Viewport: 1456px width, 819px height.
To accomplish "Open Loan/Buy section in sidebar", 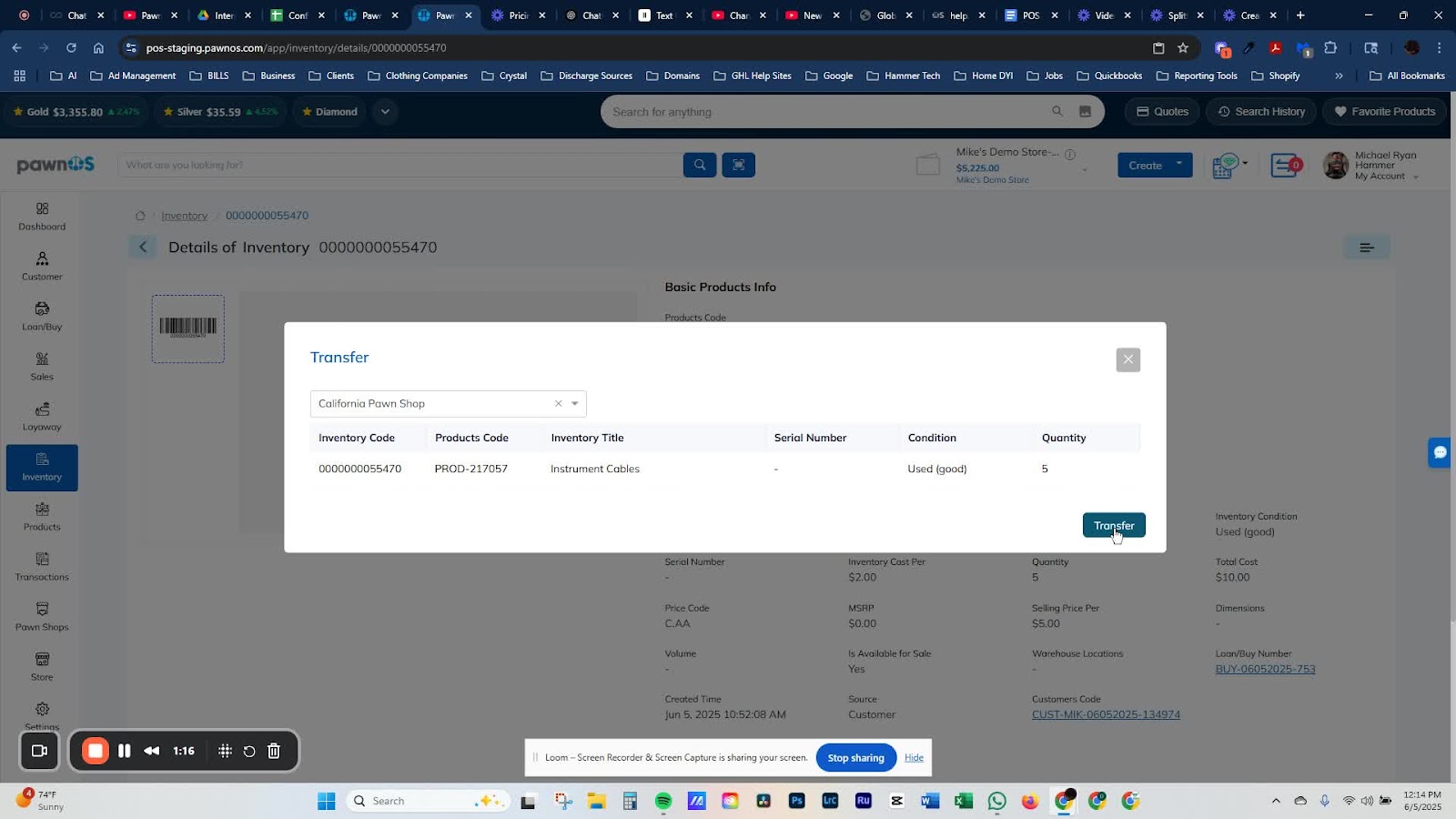I will coord(42,317).
